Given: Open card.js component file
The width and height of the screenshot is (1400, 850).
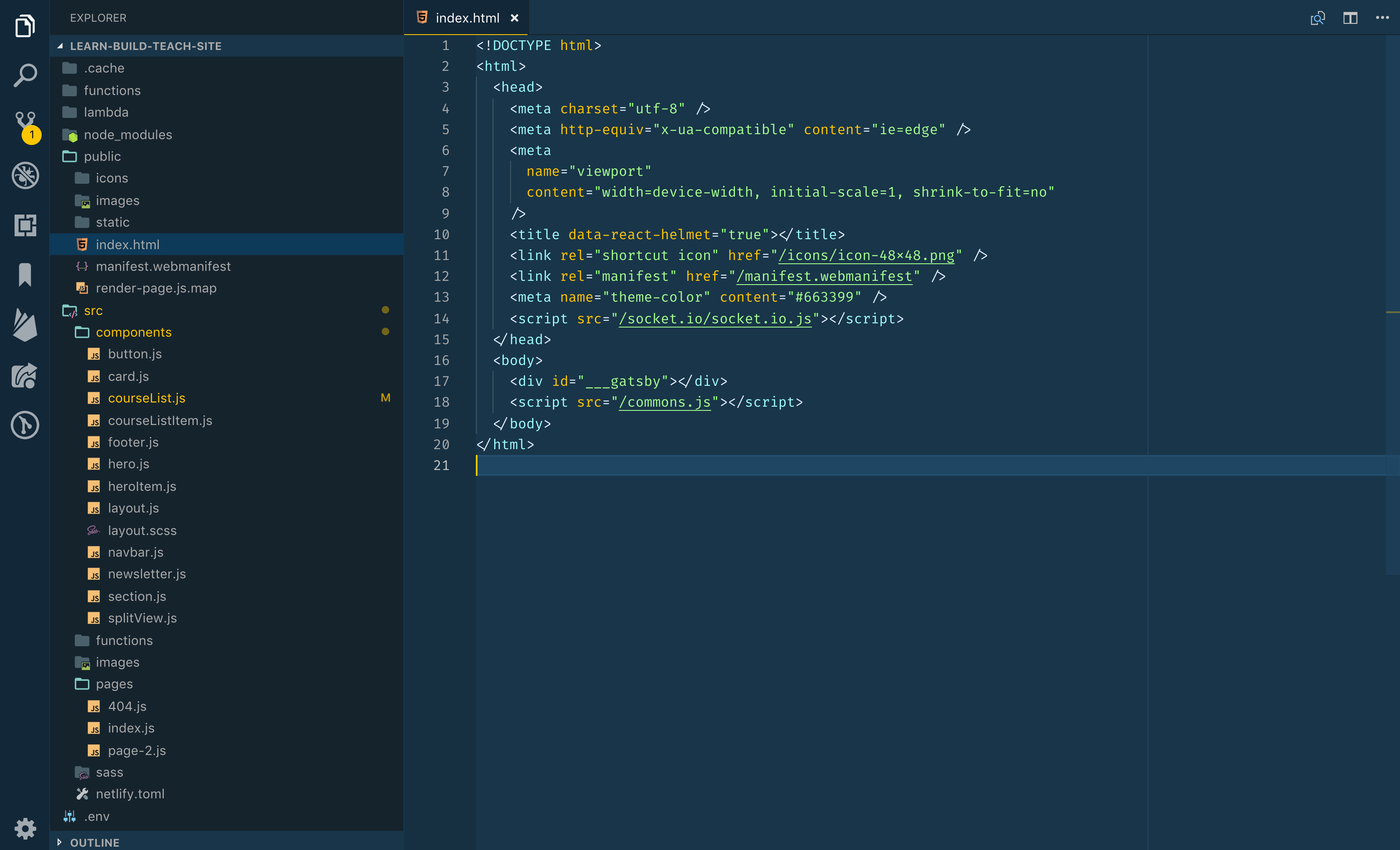Looking at the screenshot, I should click(x=227, y=376).
